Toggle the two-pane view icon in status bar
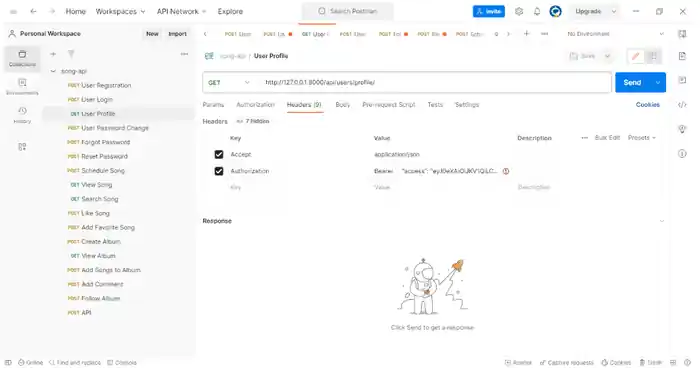The height and width of the screenshot is (368, 700). tap(673, 362)
